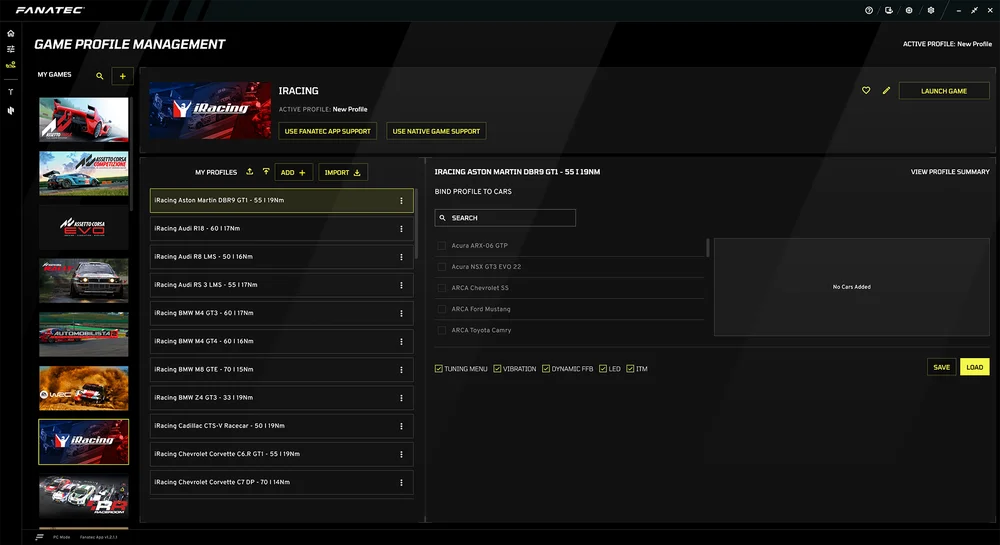Open View Profile Summary link

pyautogui.click(x=950, y=172)
